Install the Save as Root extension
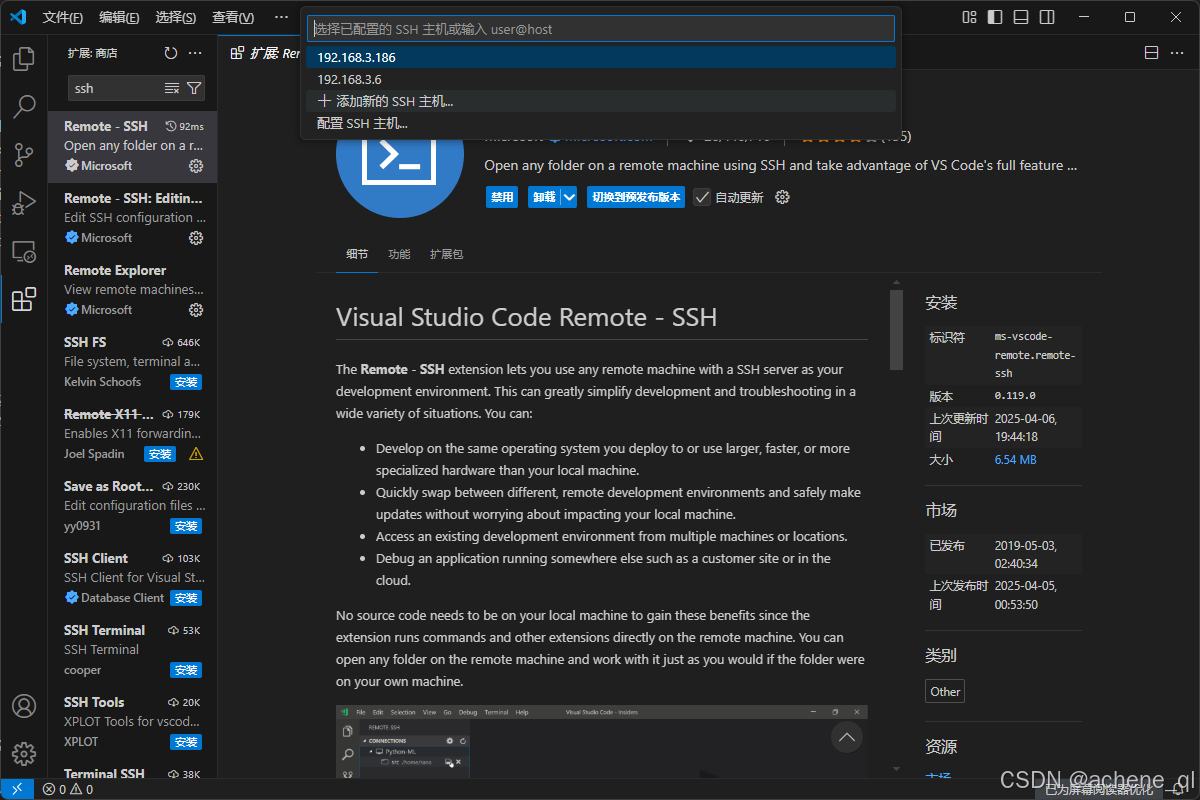Image resolution: width=1200 pixels, height=800 pixels. click(x=186, y=526)
